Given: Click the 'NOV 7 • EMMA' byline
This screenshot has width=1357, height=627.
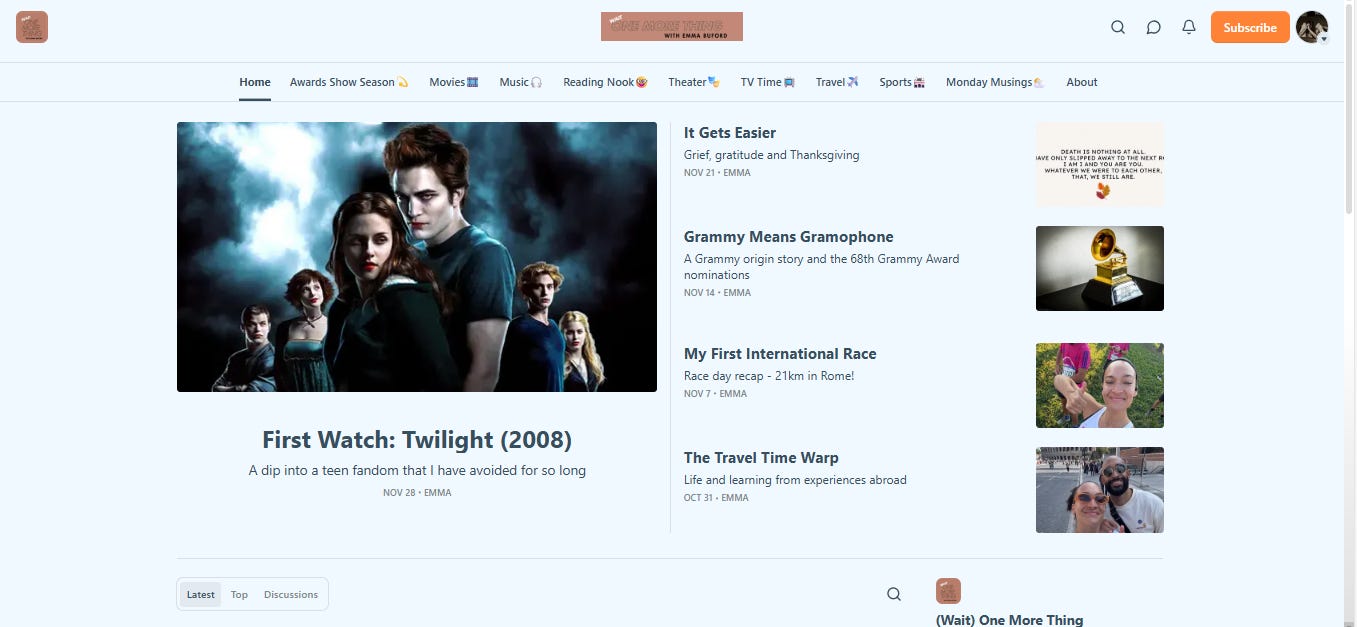Looking at the screenshot, I should tap(715, 394).
